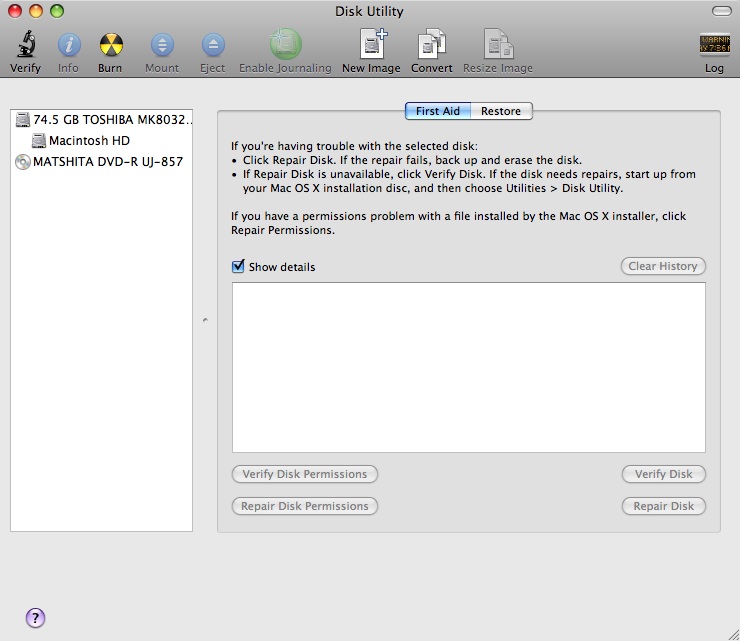Click the Clear History button

click(x=663, y=266)
